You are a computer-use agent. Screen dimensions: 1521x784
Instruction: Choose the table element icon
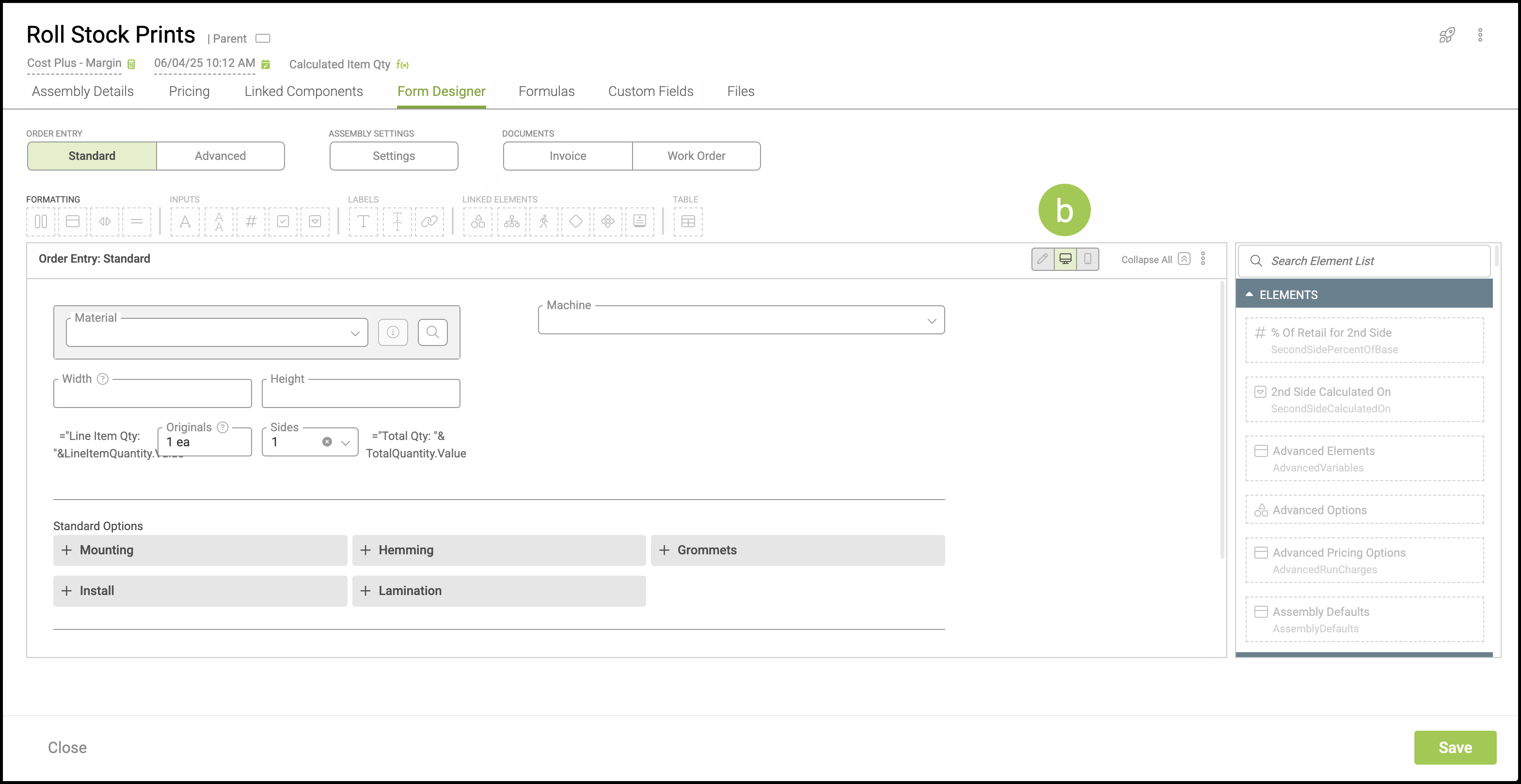(x=688, y=221)
